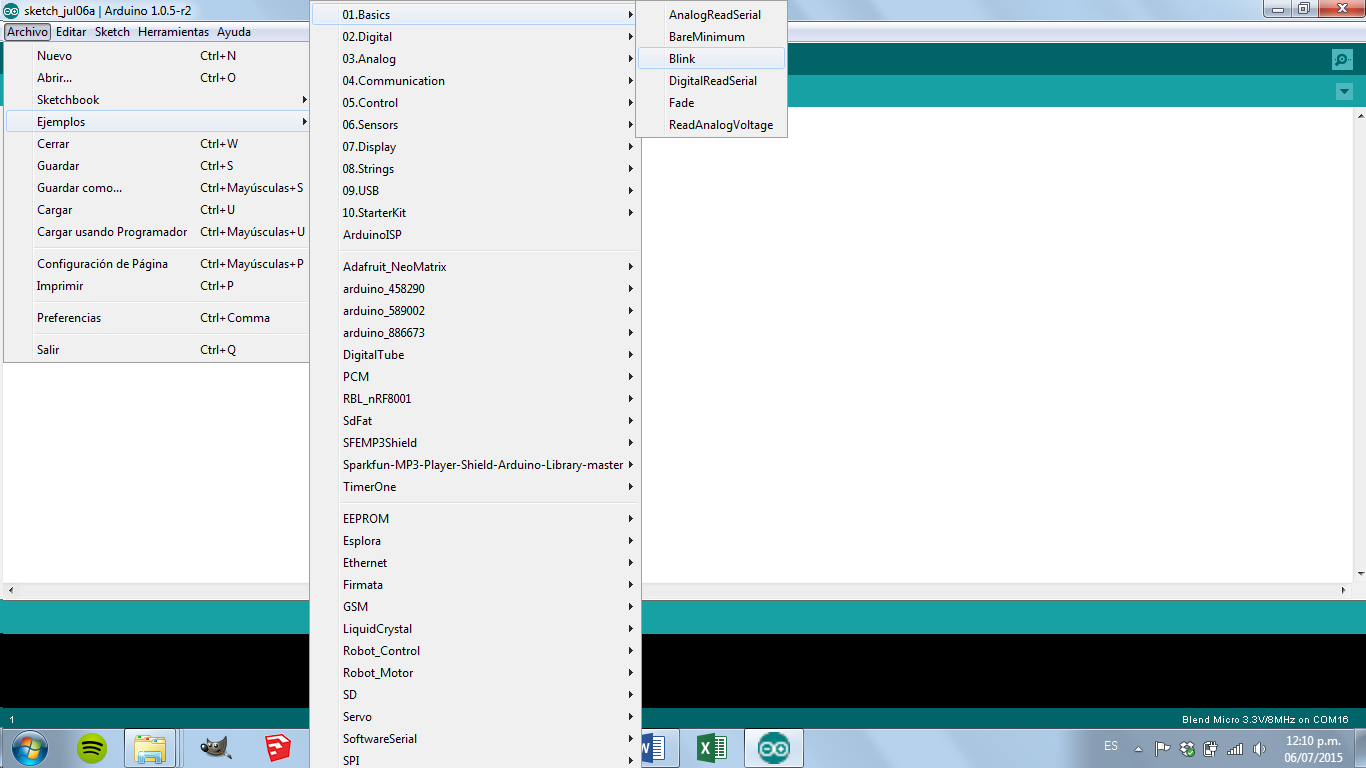Select Guardar como... entry
The width and height of the screenshot is (1366, 768).
pyautogui.click(x=158, y=188)
